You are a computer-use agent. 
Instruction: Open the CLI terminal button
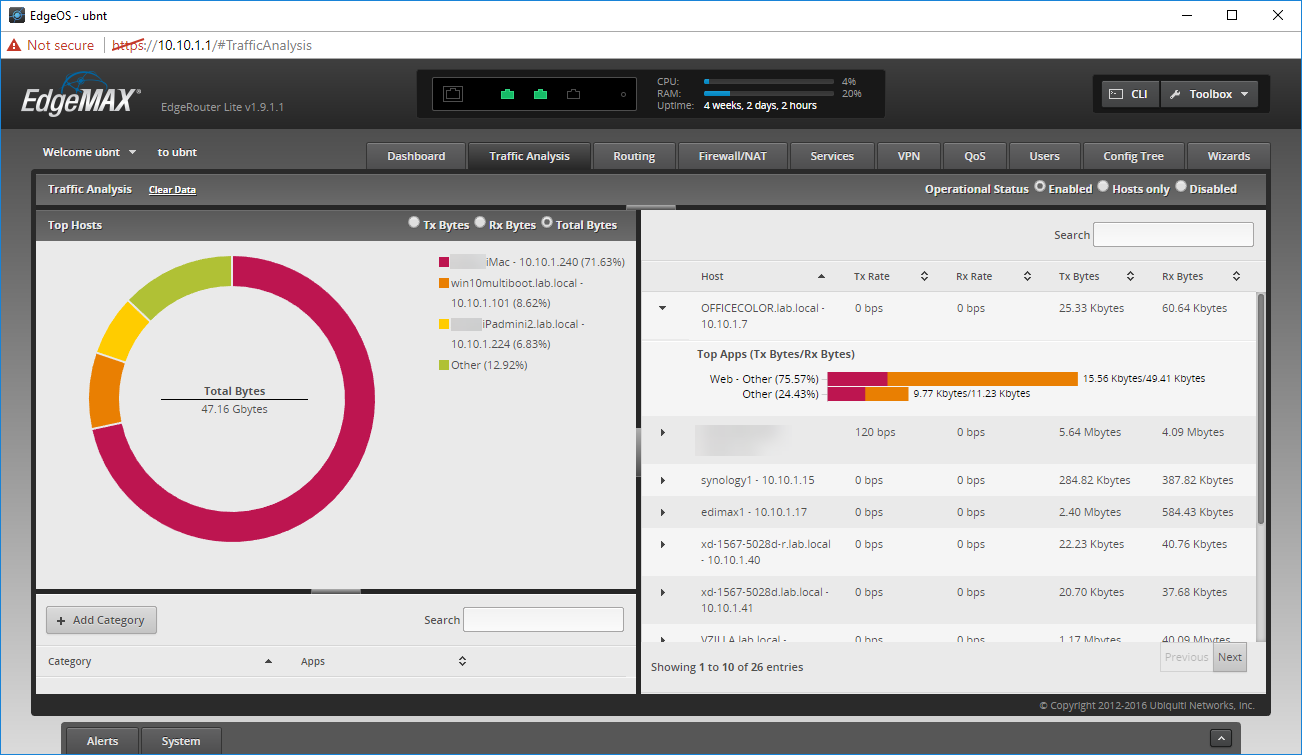(1130, 94)
